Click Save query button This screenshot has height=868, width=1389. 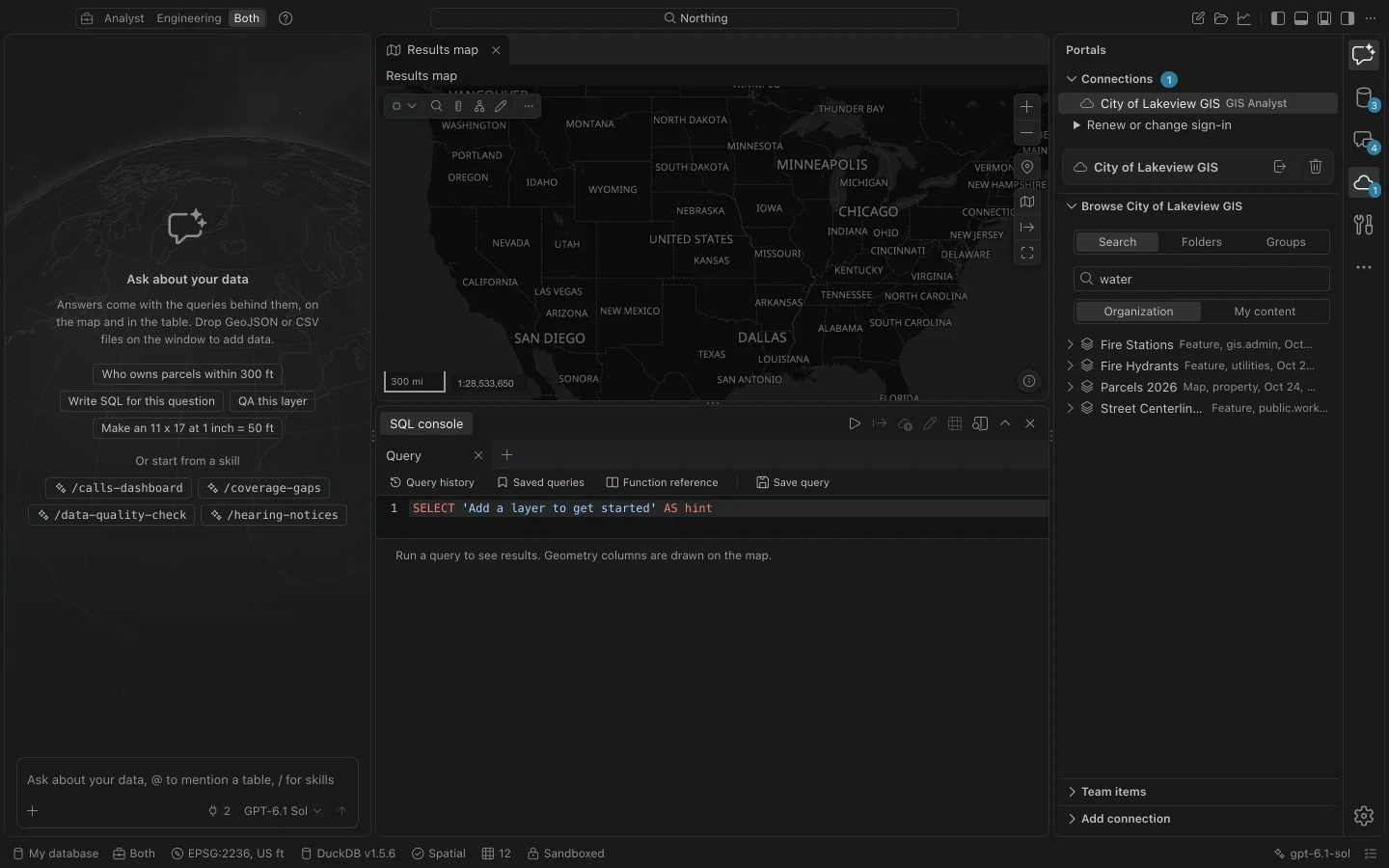pyautogui.click(x=793, y=482)
